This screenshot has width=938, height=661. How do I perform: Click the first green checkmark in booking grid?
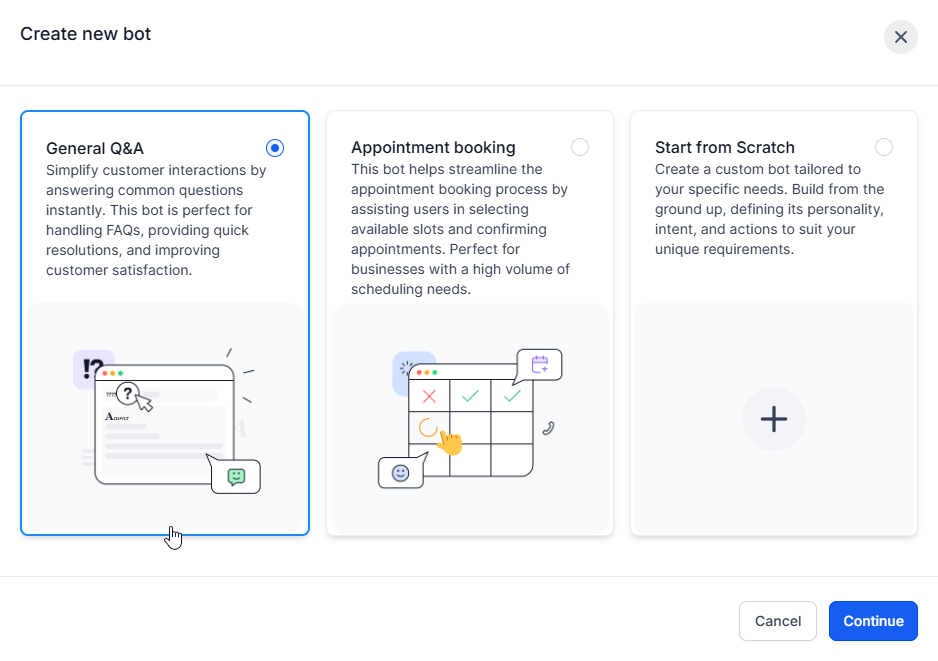pos(470,396)
